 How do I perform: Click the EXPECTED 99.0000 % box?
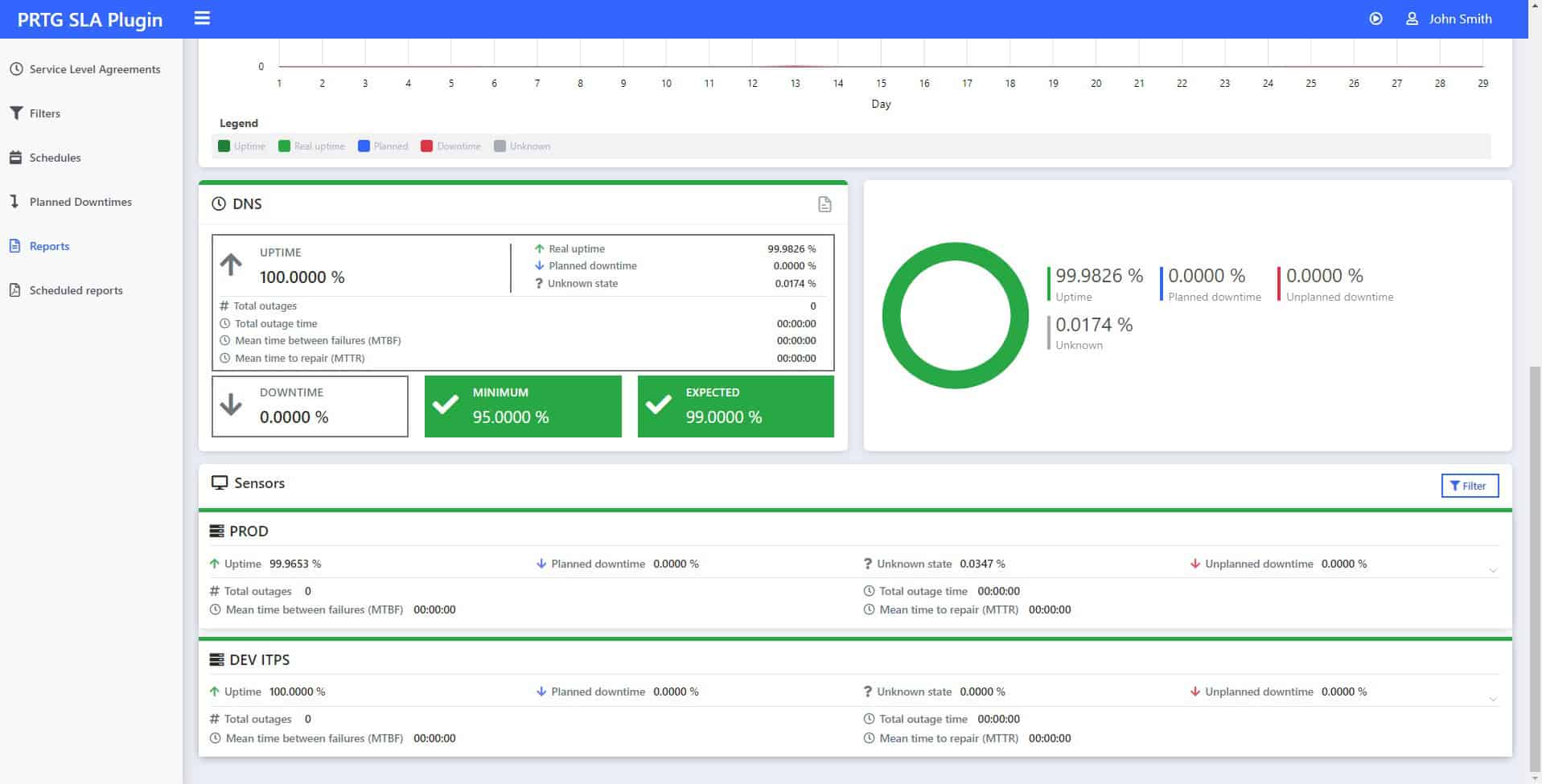pyautogui.click(x=736, y=406)
